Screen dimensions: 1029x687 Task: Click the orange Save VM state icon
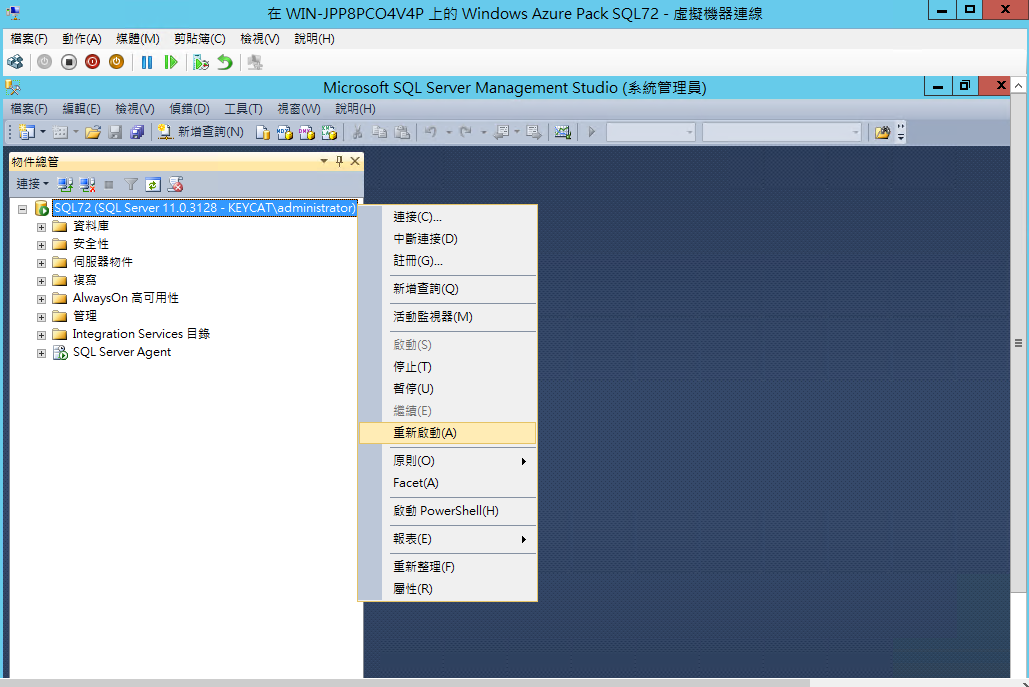tap(116, 62)
